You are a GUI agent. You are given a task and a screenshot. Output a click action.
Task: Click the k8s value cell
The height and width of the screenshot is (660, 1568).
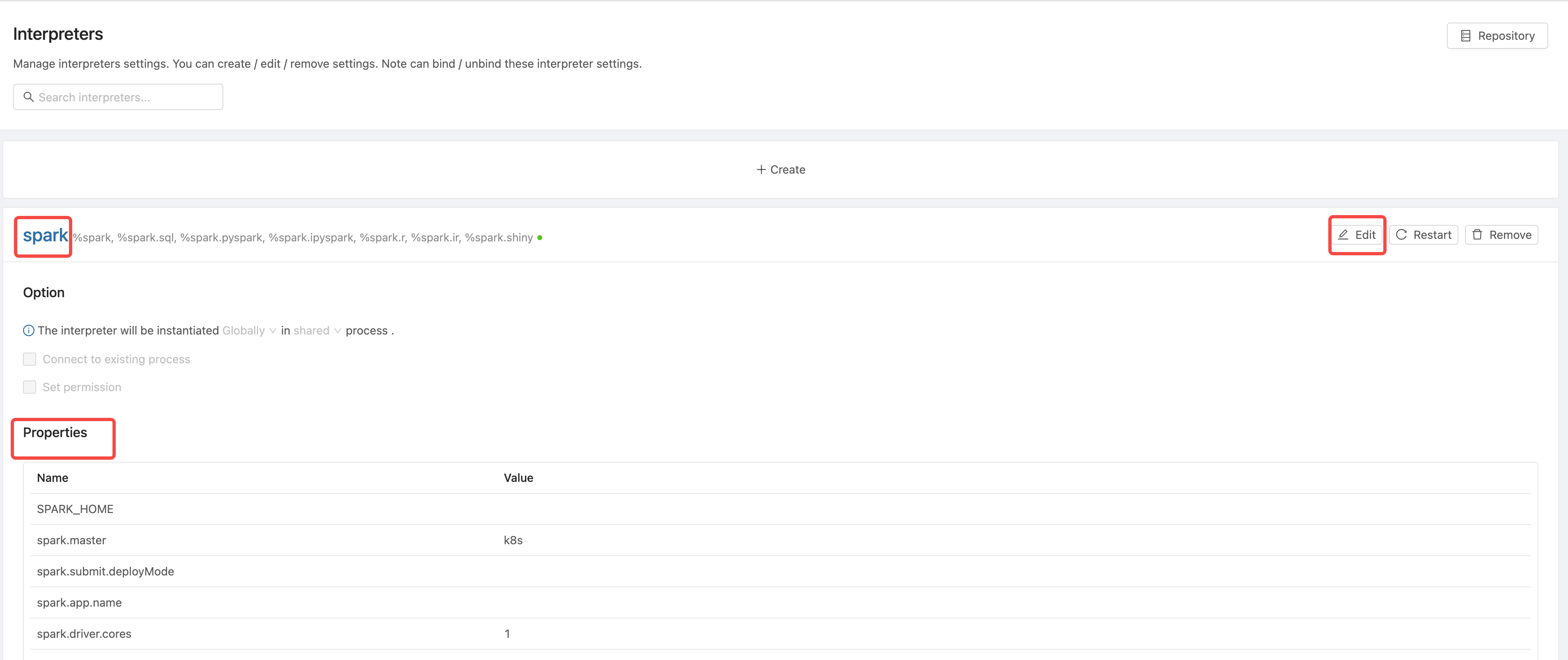pos(513,540)
